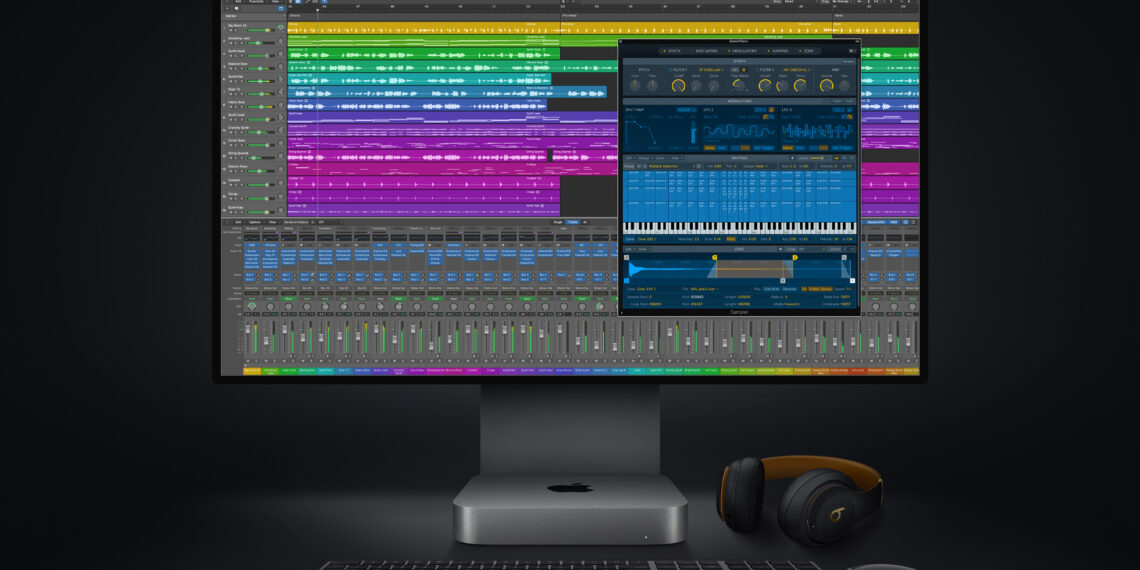This screenshot has width=1140, height=570.
Task: Select the Single mixer view button
Action: 556,222
